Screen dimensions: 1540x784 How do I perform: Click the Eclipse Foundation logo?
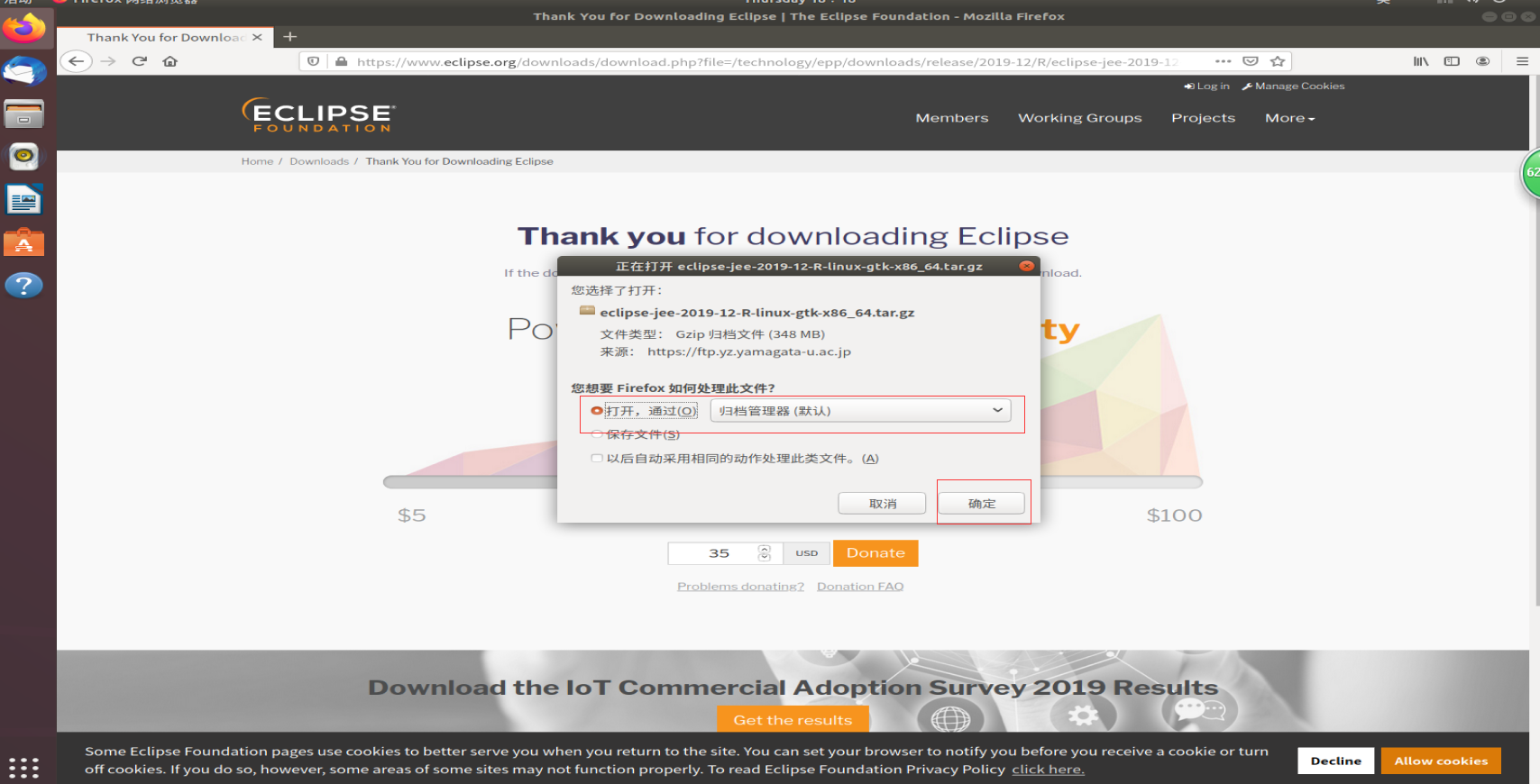tap(318, 114)
